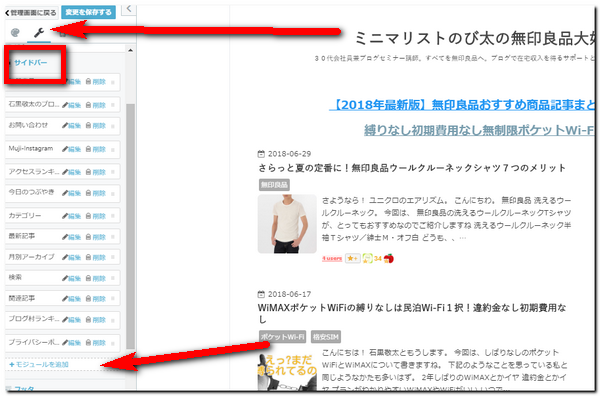Screen dimensions: 600x396
Task: Select the ポケットWi-Fi category tag
Action: (x=282, y=337)
